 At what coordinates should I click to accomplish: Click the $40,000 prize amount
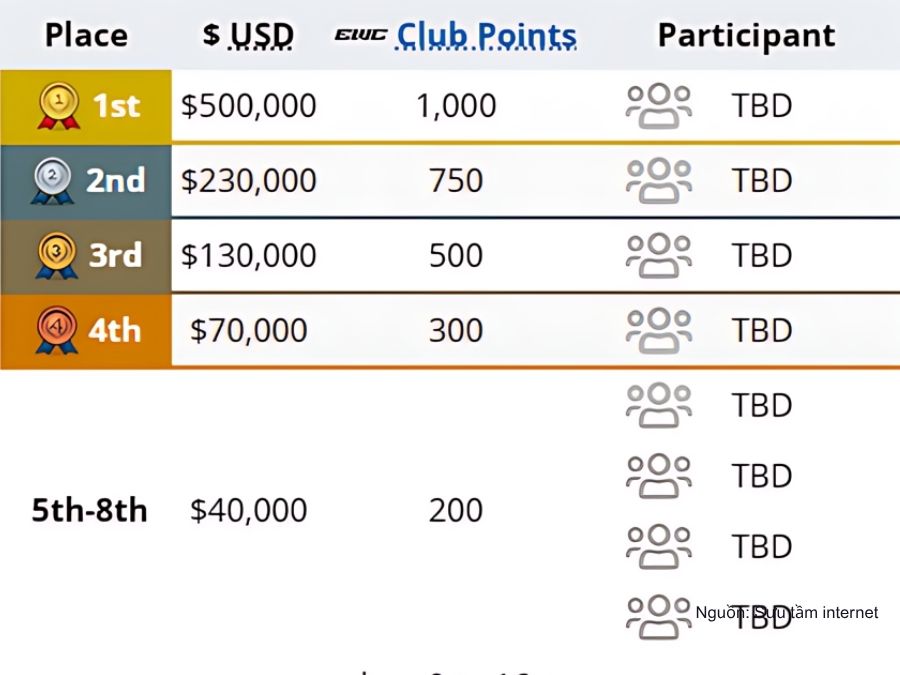pos(249,510)
